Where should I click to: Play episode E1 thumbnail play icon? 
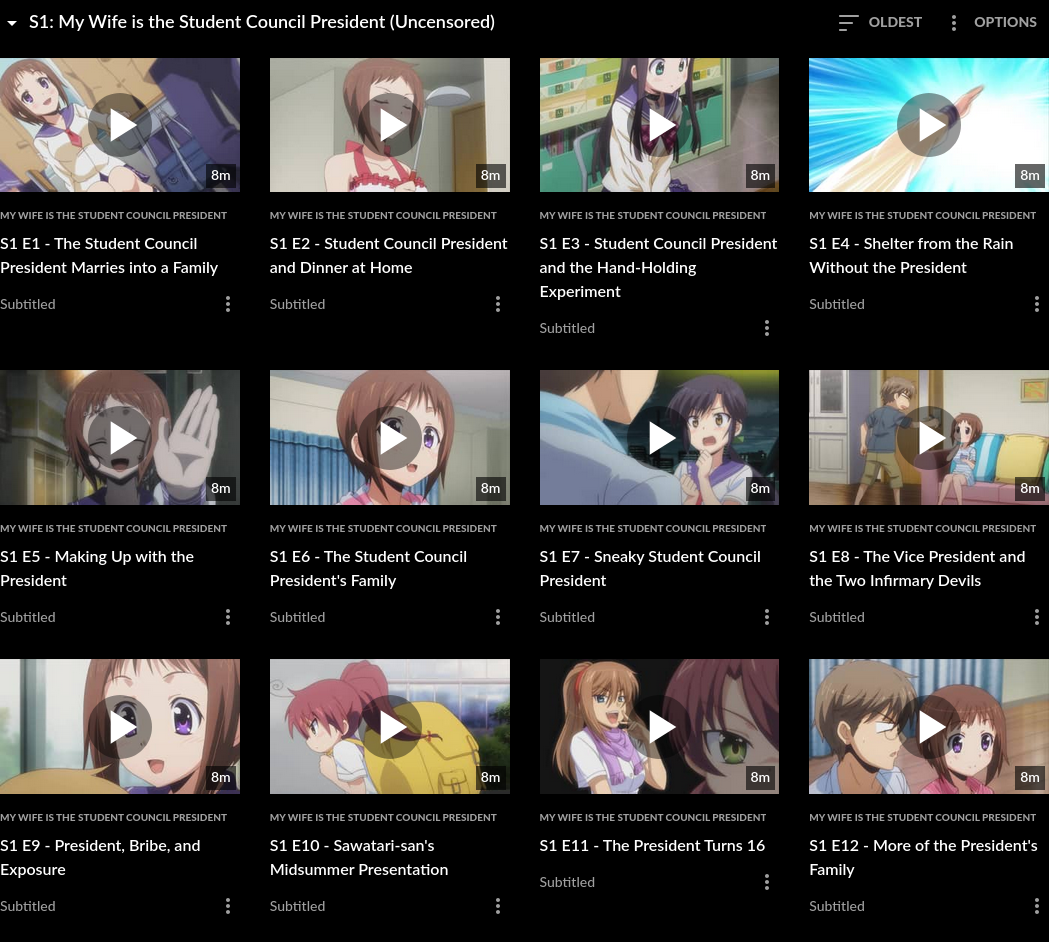click(x=120, y=125)
